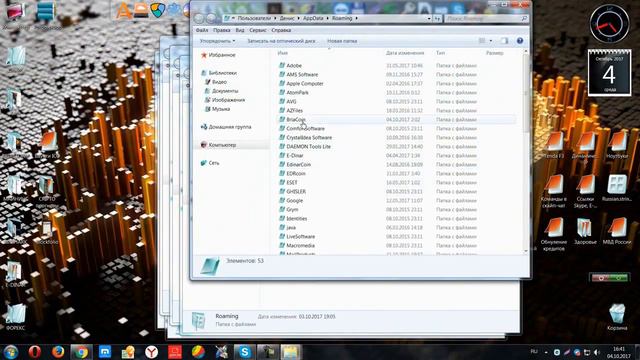This screenshot has width=640, height=360.
Task: Open the Документы library
Action: (x=225, y=91)
